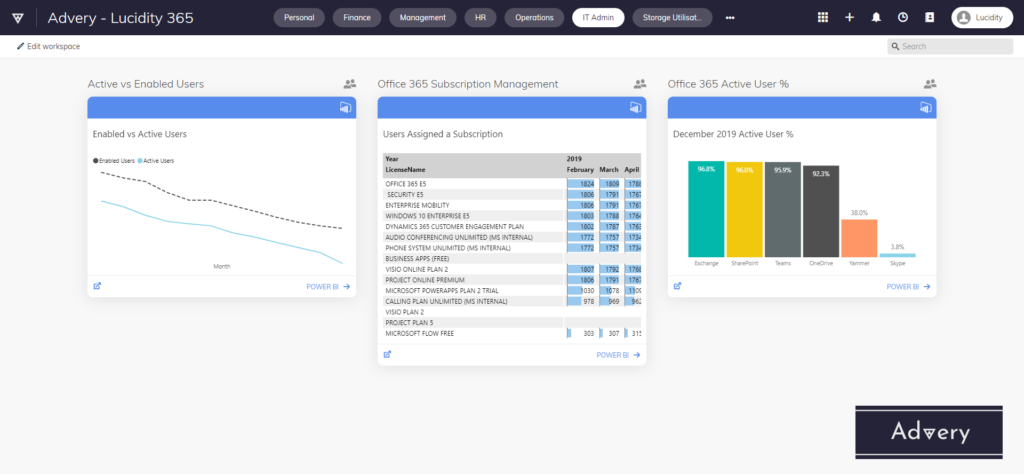Click the Edit workspace pencil link
The height and width of the screenshot is (474, 1024).
pyautogui.click(x=48, y=46)
